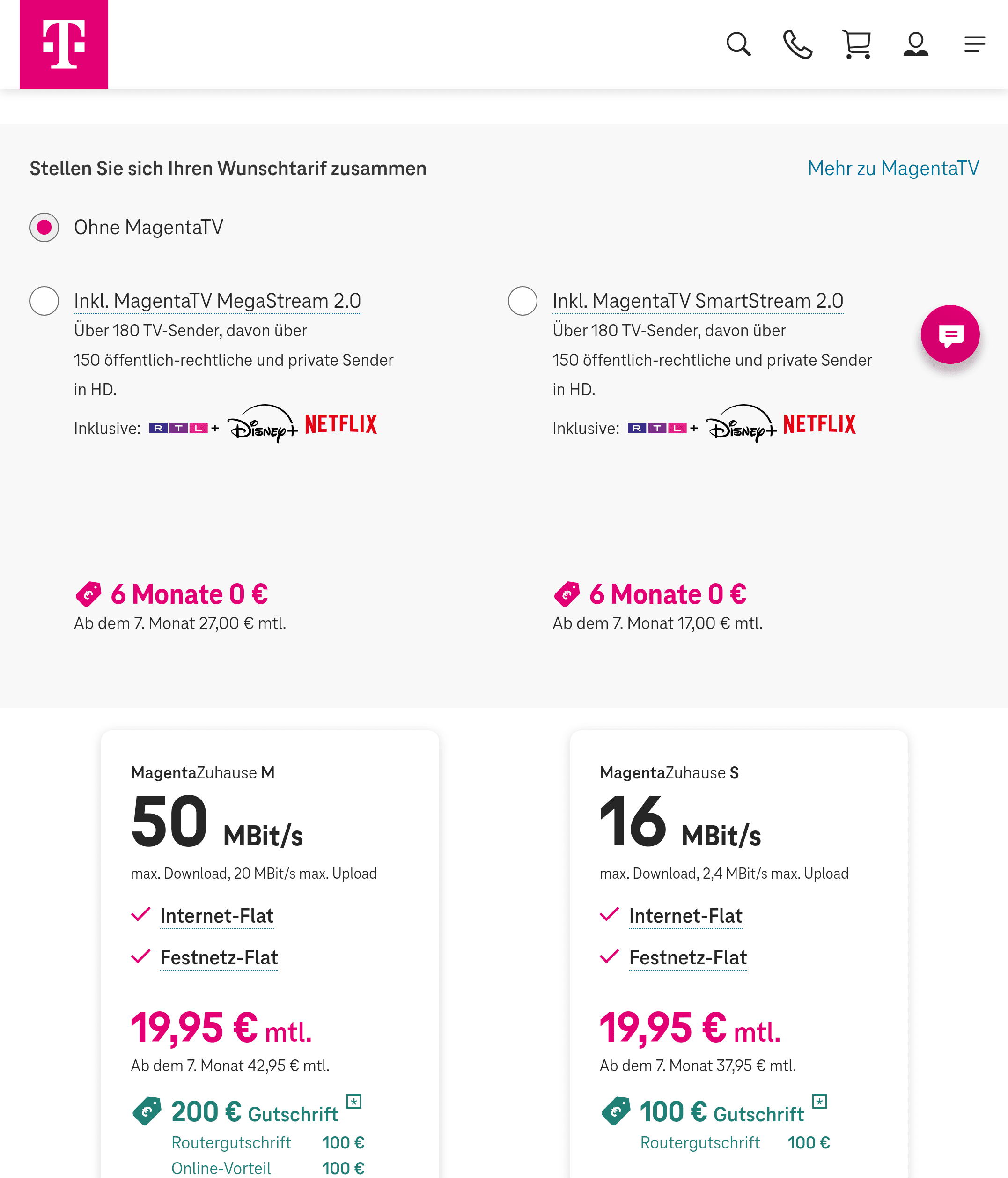
Task: Follow the Mehr zu MagentaTV link
Action: coord(893,168)
